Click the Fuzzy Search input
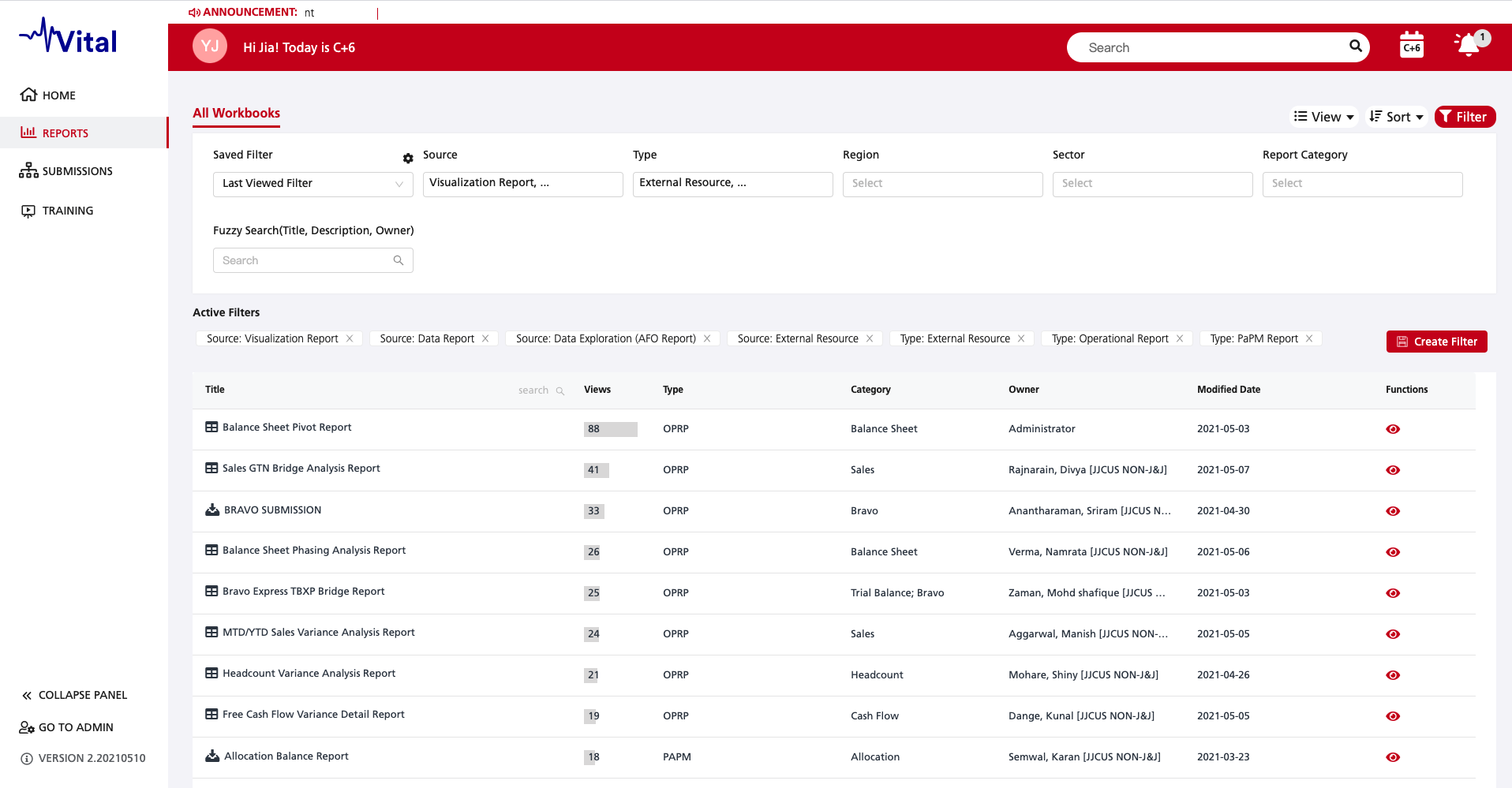 pos(313,260)
